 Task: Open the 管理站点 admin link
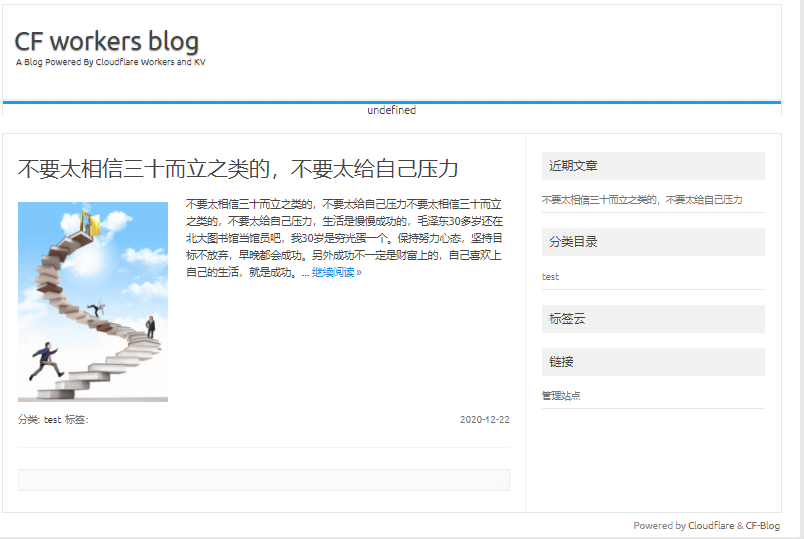coord(561,395)
